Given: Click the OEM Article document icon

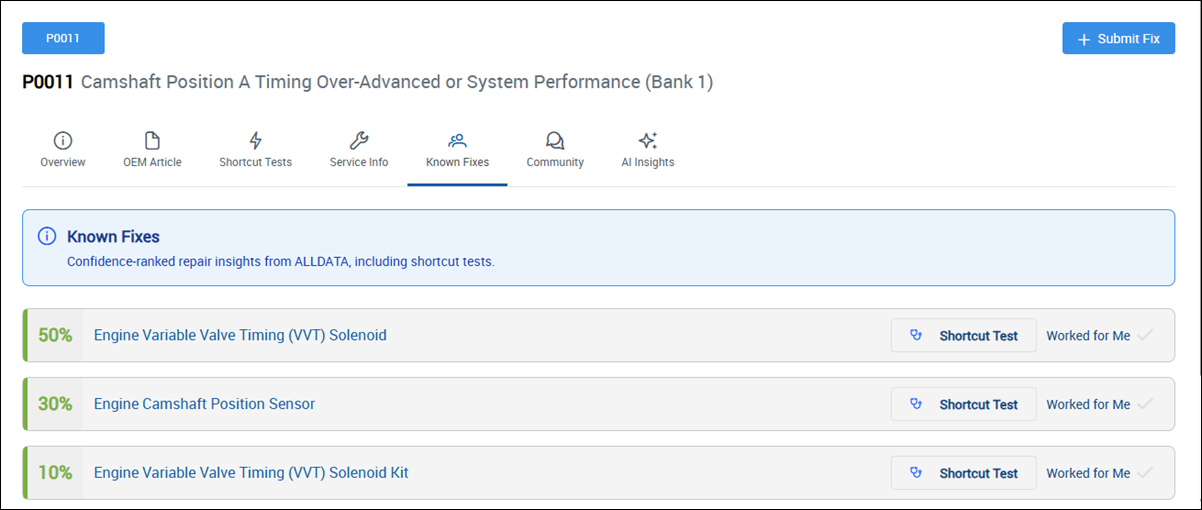Looking at the screenshot, I should (x=152, y=140).
